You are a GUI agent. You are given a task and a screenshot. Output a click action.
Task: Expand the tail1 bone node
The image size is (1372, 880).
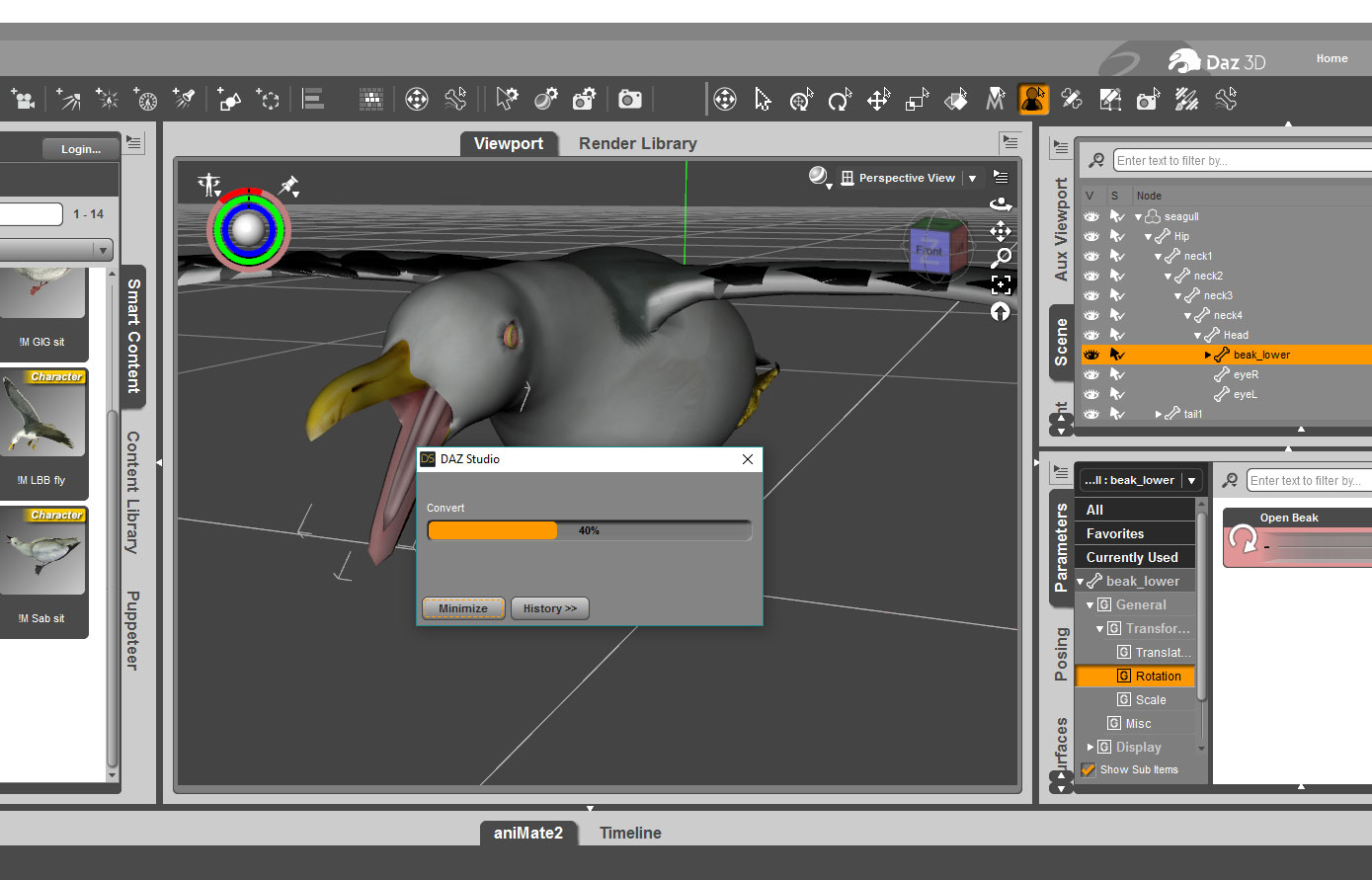[1159, 415]
